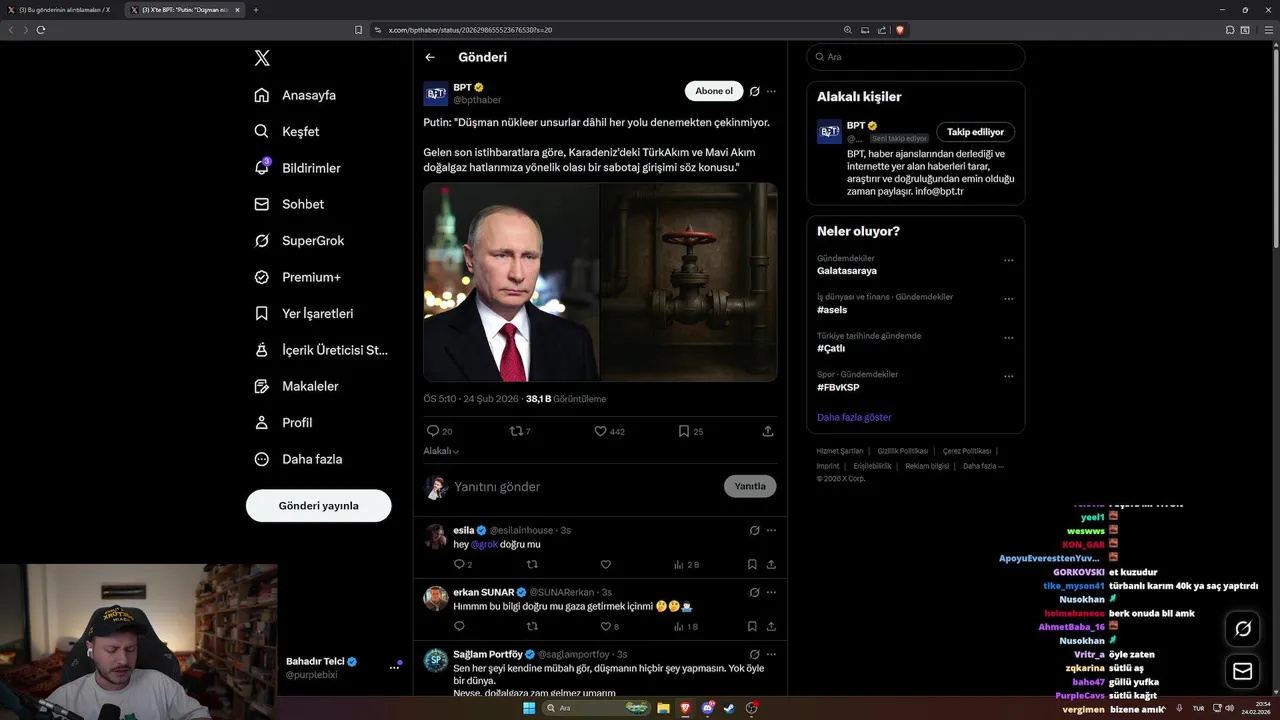This screenshot has height=720, width=1280.
Task: Click the reply icon with 20 replies
Action: 433,431
